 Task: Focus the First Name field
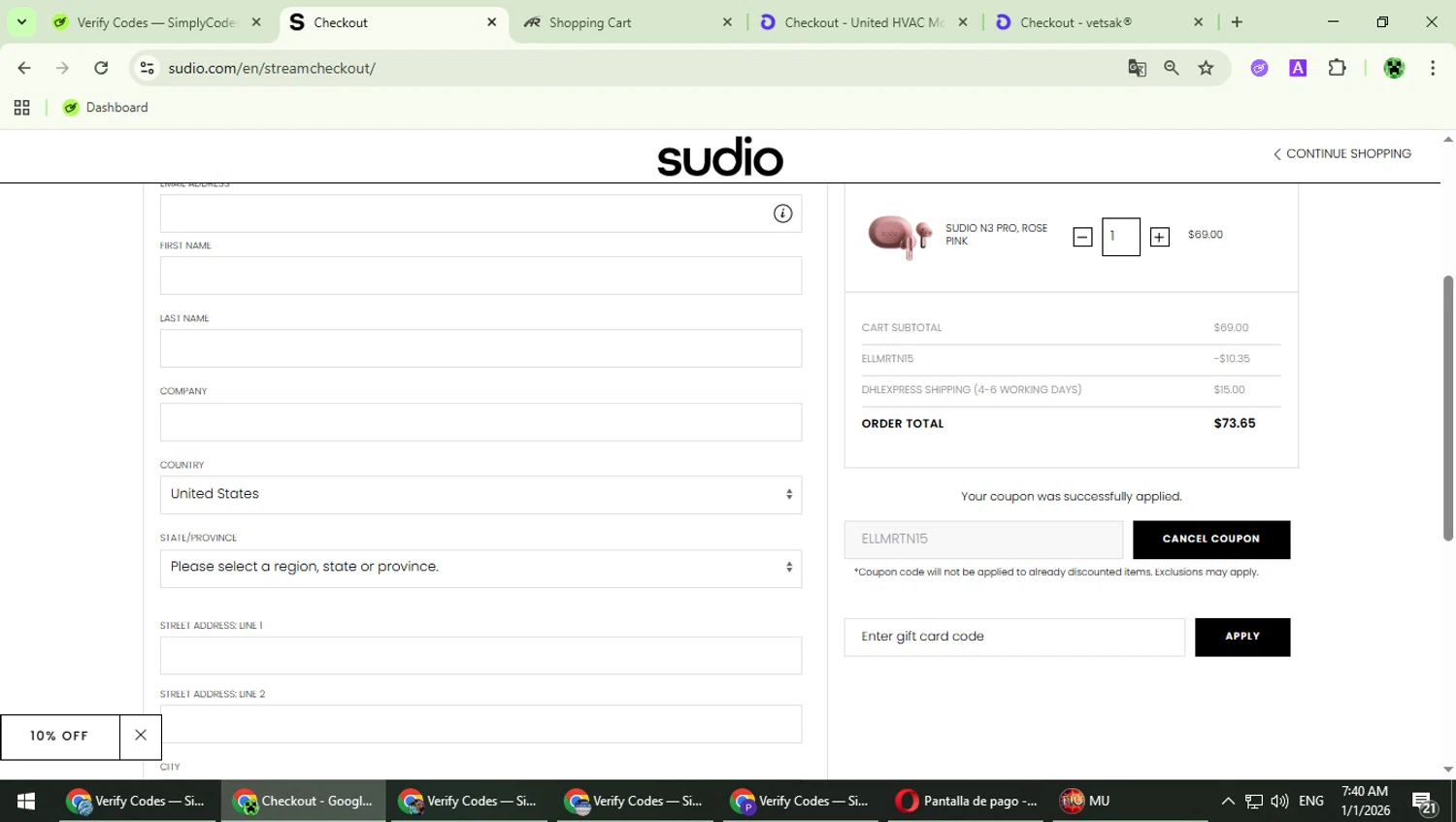tap(480, 276)
